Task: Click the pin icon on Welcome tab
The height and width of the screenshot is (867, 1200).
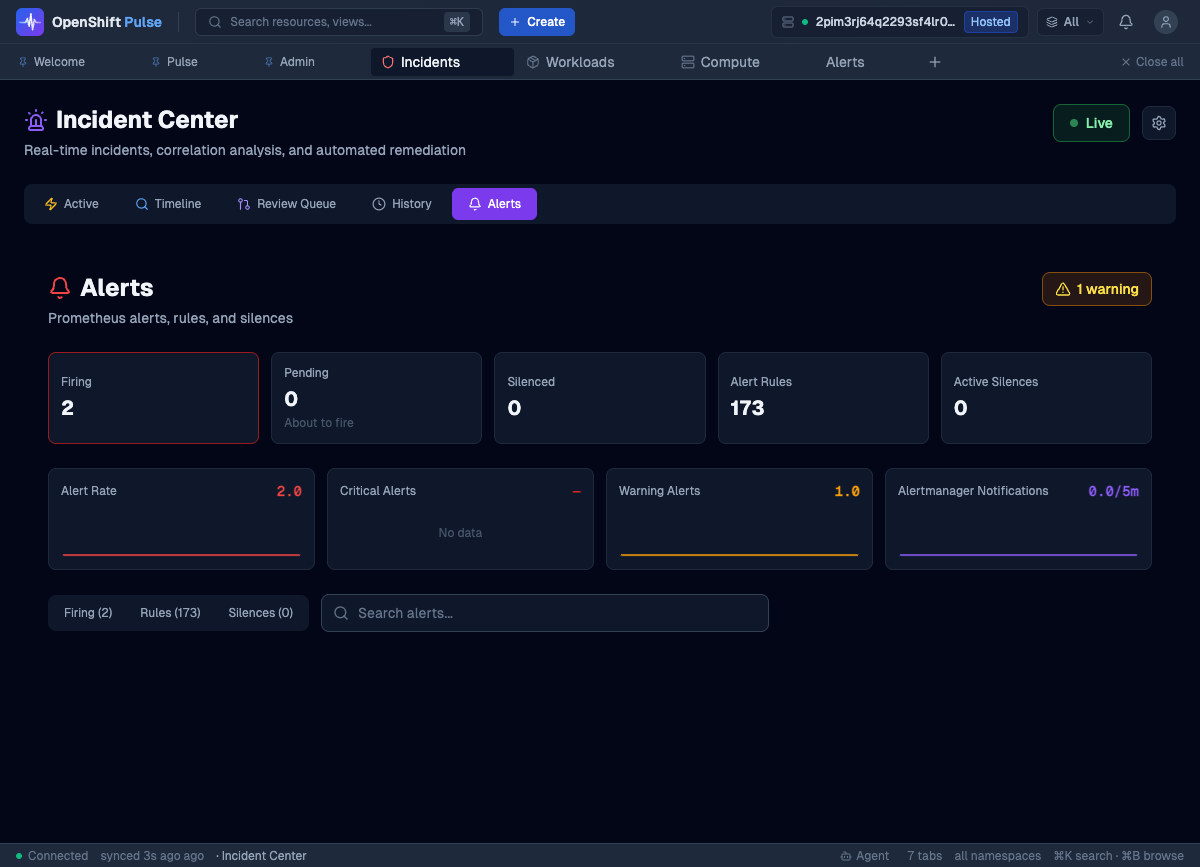Action: tap(23, 62)
